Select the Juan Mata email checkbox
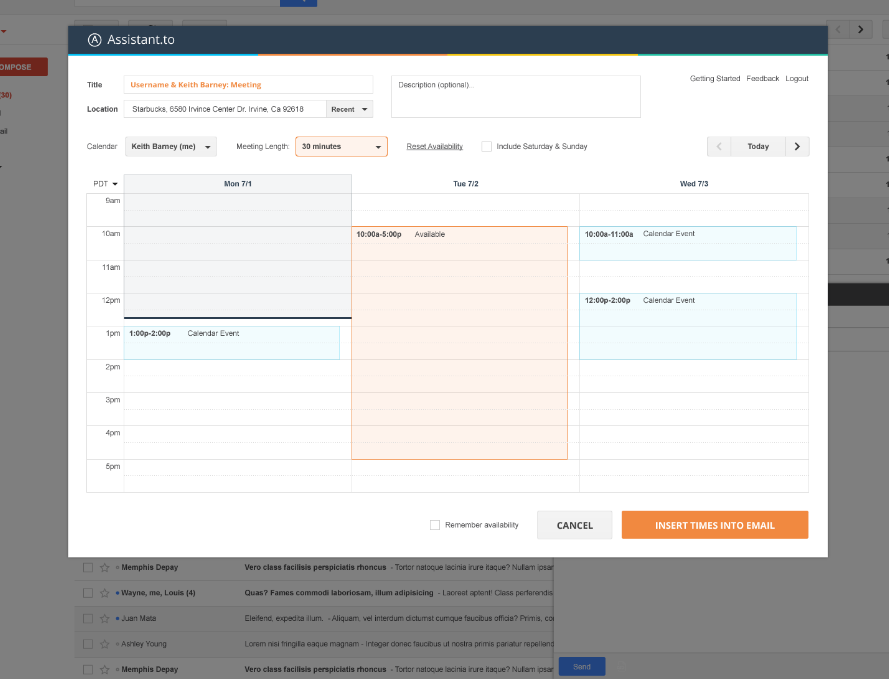Screen dimensions: 889x679 pos(88,618)
